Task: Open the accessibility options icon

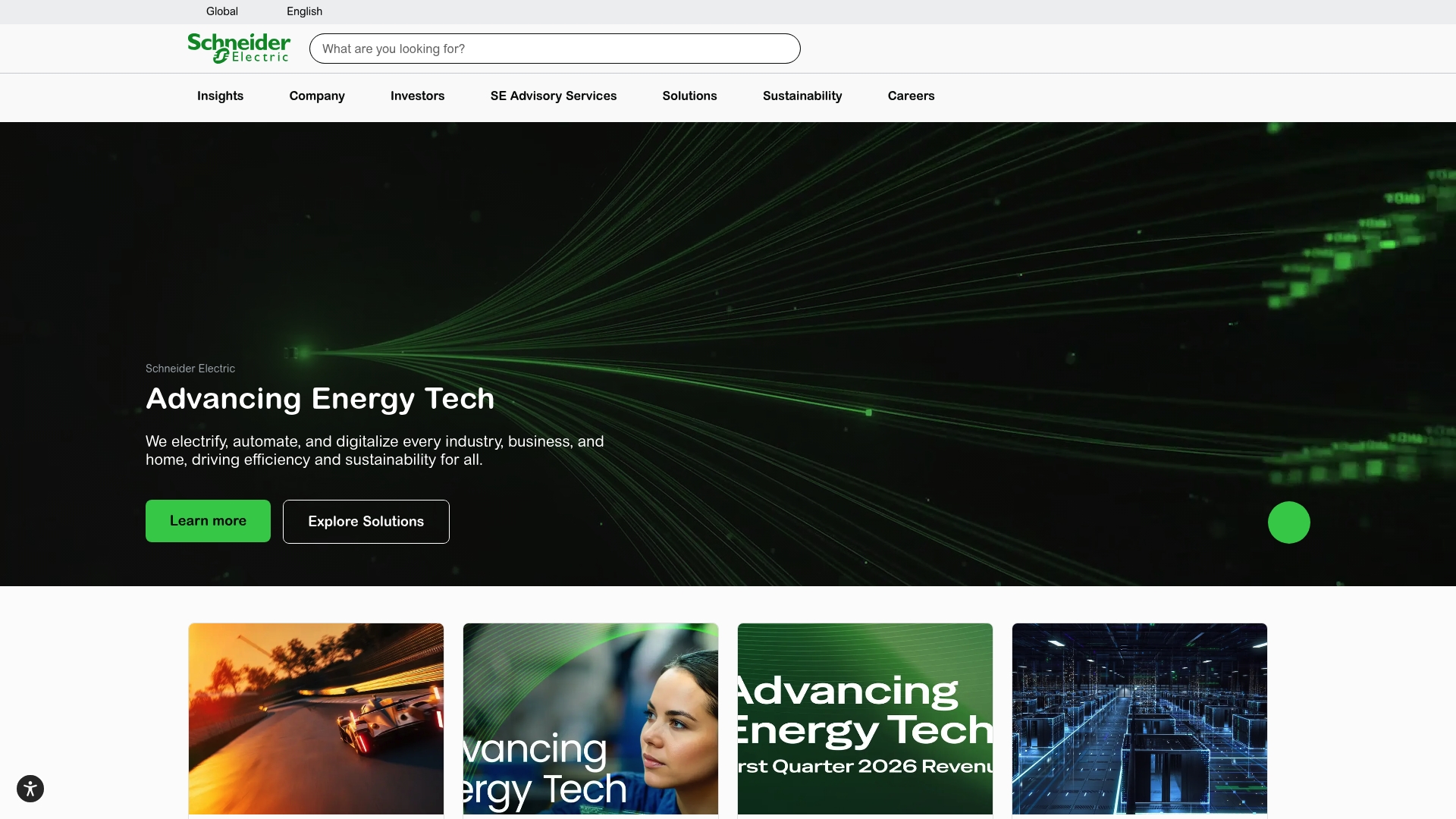Action: click(x=30, y=789)
